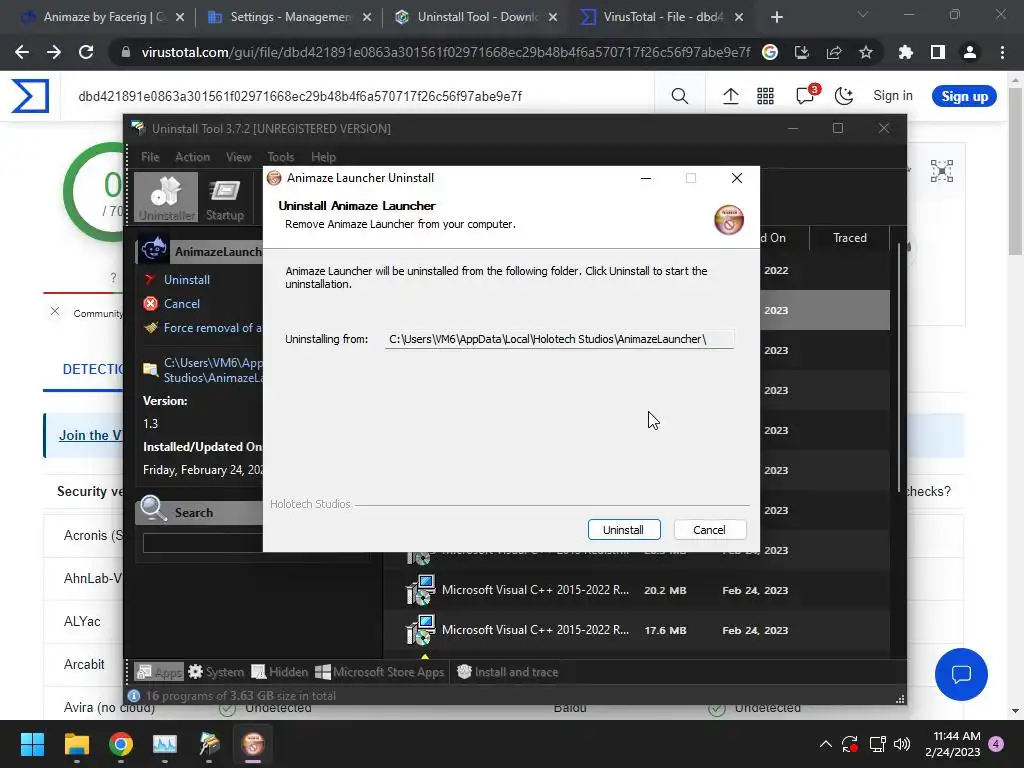Open the browser tab search dropdown chevron
Viewport: 1024px width, 768px height.
coord(863,14)
